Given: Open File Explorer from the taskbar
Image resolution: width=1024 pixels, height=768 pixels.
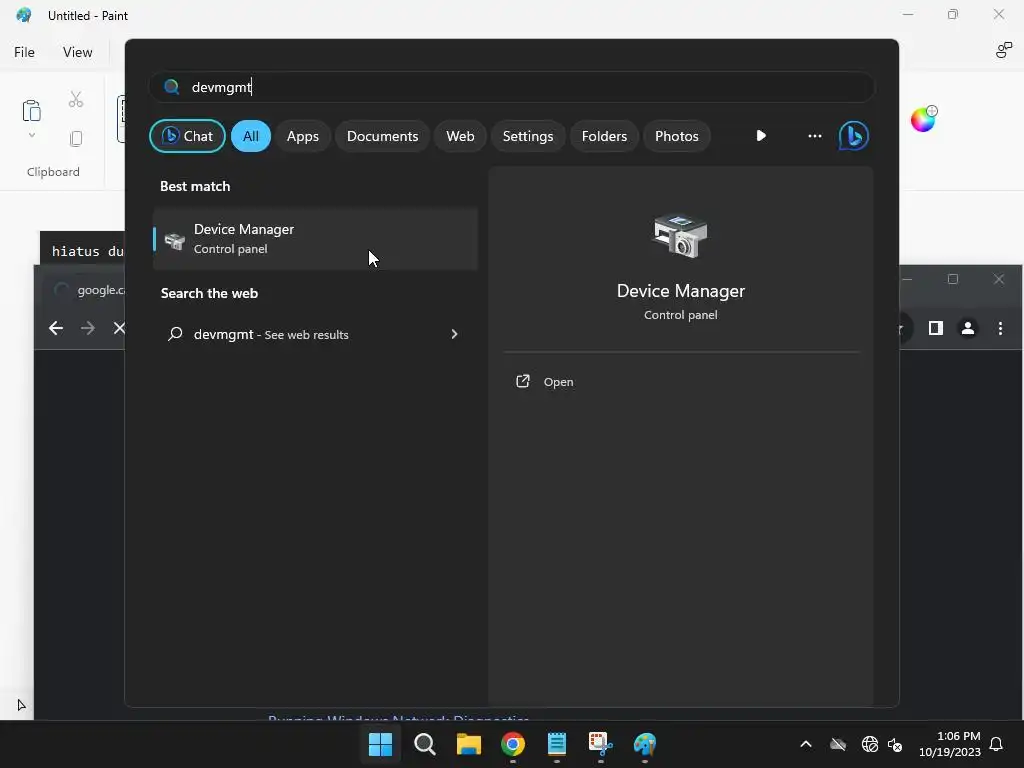Looking at the screenshot, I should (469, 744).
